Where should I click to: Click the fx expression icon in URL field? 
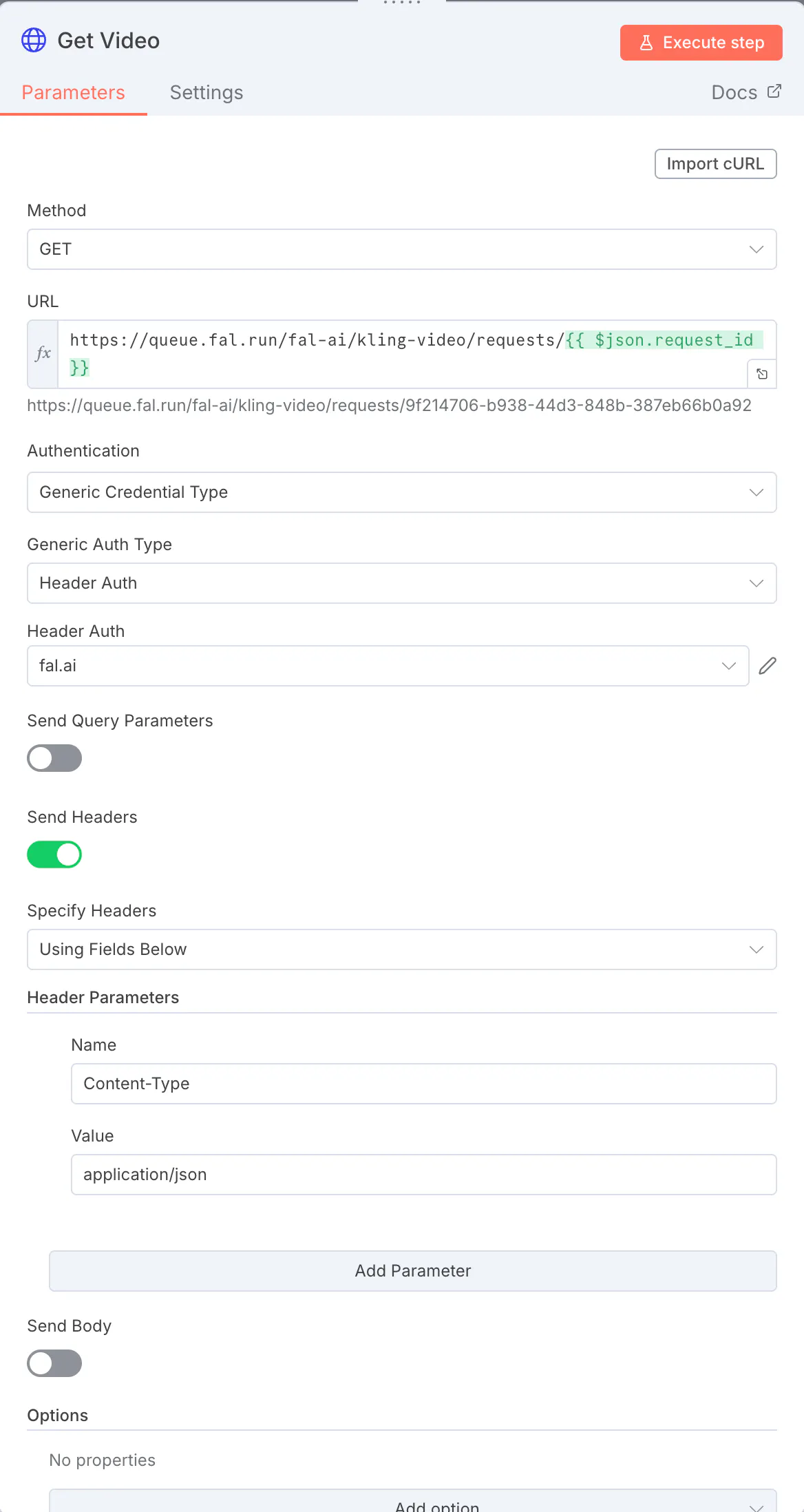point(43,354)
